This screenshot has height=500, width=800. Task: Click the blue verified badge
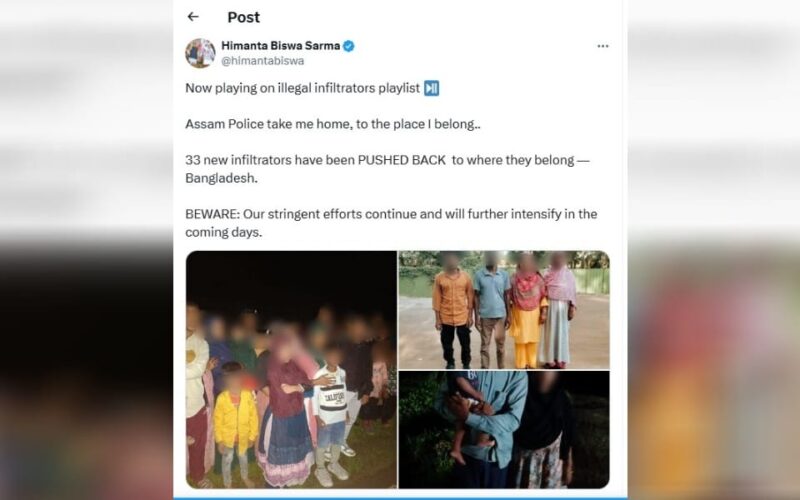click(x=349, y=46)
